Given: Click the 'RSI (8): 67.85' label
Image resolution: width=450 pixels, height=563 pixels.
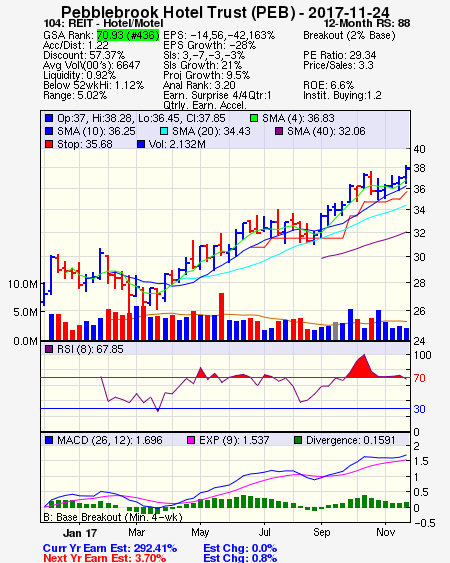Looking at the screenshot, I should pyautogui.click(x=90, y=349).
